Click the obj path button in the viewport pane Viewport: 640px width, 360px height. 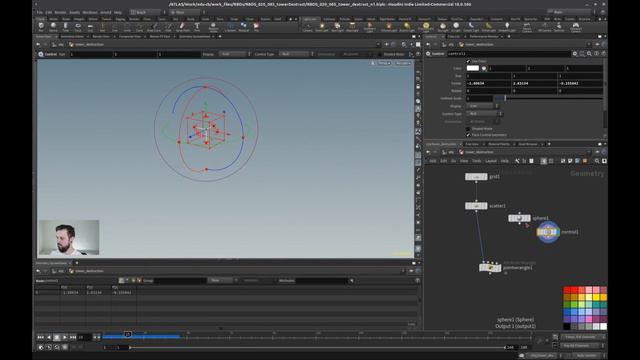[57, 44]
